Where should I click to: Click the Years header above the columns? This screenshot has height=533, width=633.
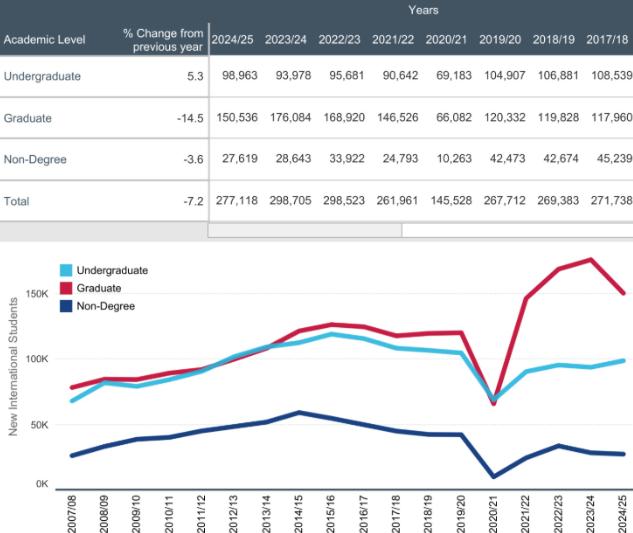422,9
